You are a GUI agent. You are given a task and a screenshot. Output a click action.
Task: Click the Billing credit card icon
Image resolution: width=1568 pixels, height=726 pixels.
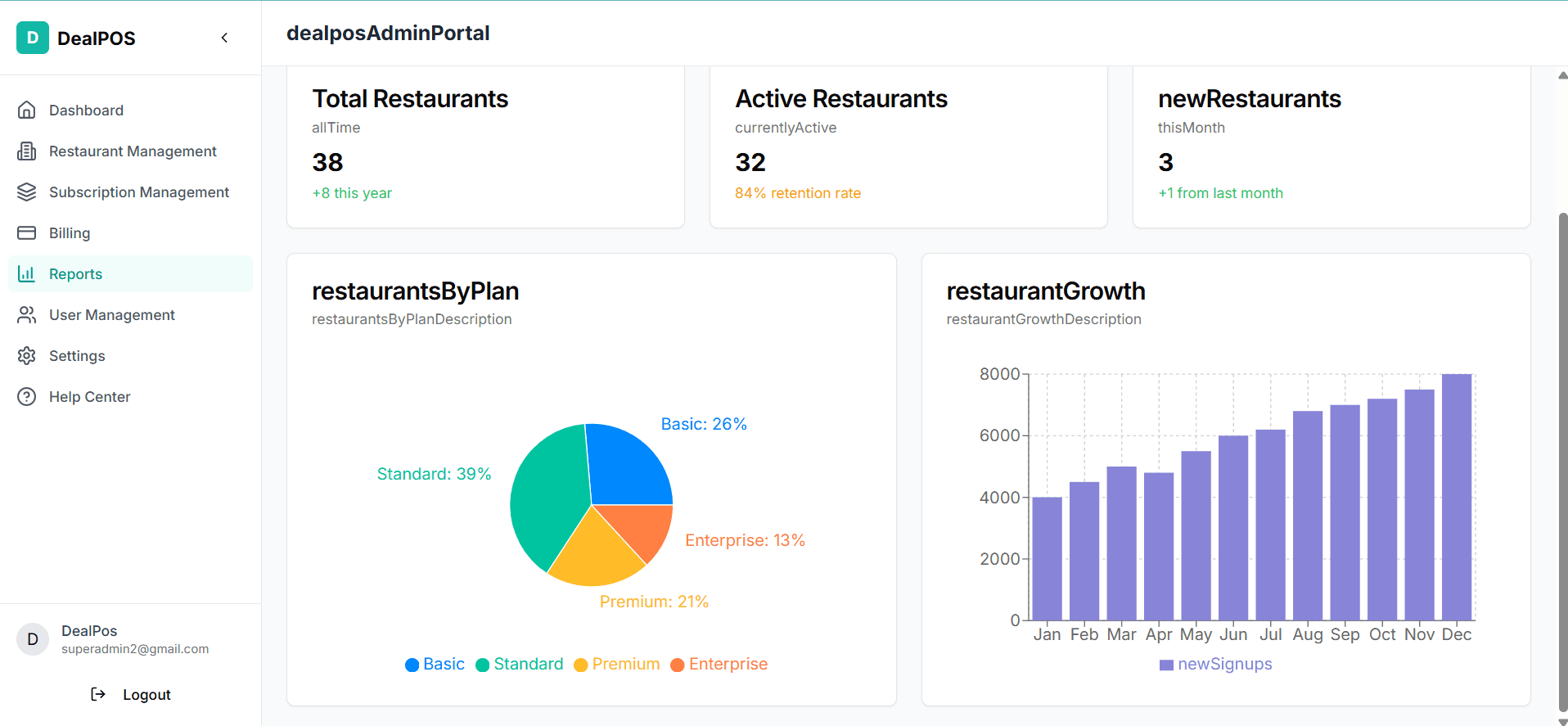coord(27,232)
